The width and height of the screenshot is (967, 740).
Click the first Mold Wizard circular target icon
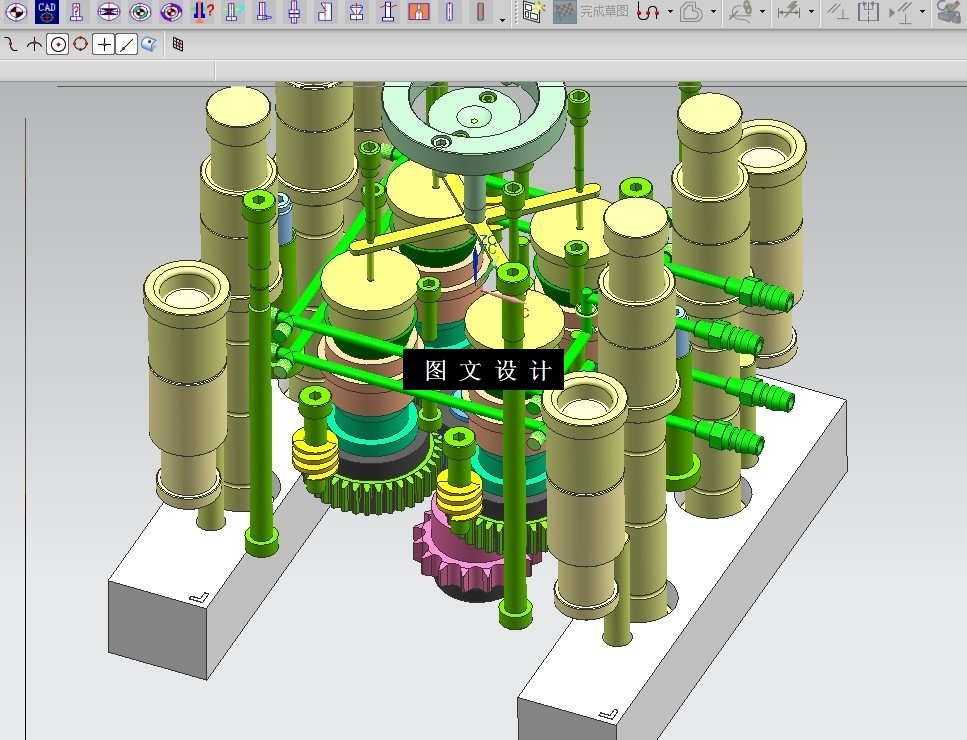[16, 12]
